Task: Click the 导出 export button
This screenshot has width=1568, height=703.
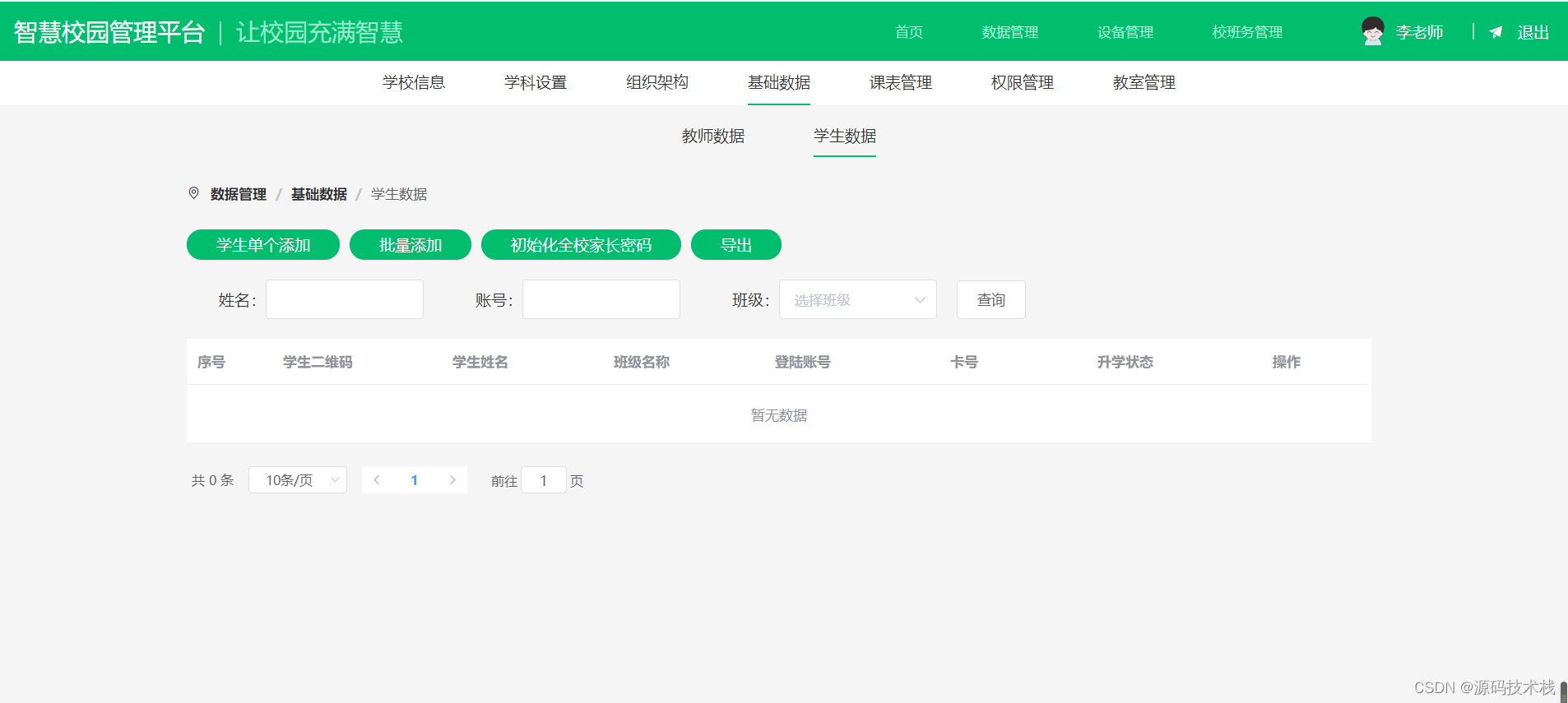Action: [x=736, y=245]
